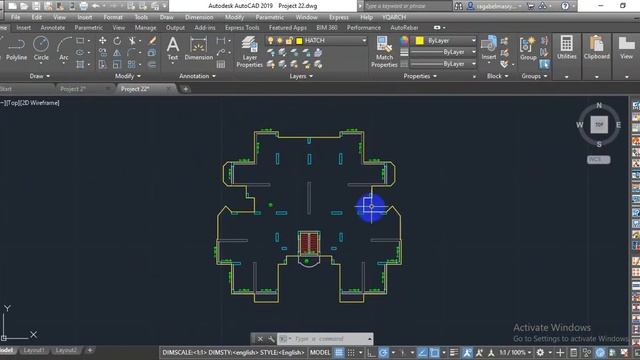The width and height of the screenshot is (640, 360).
Task: Click the Insert block tool
Action: point(489,49)
